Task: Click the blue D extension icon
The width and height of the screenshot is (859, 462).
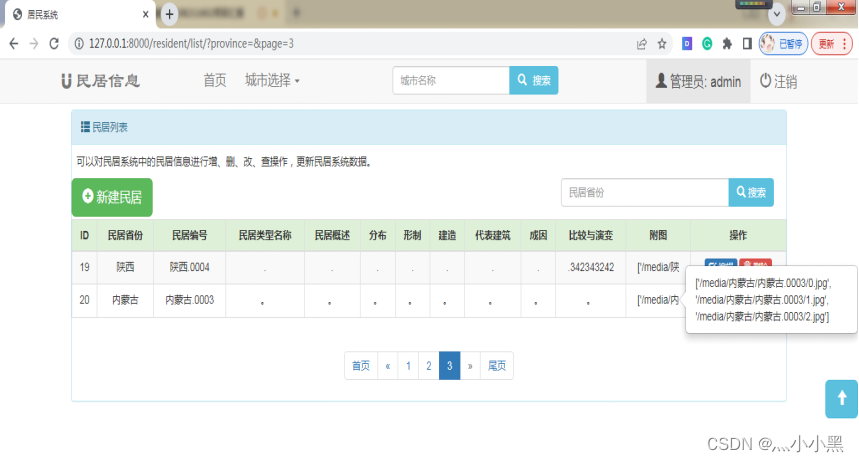Action: coord(686,44)
